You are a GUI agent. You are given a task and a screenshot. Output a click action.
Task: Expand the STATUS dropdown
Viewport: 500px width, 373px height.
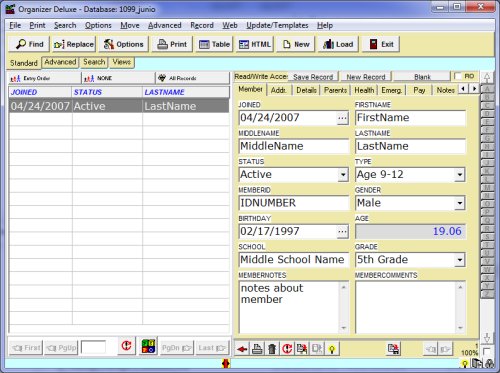click(343, 175)
